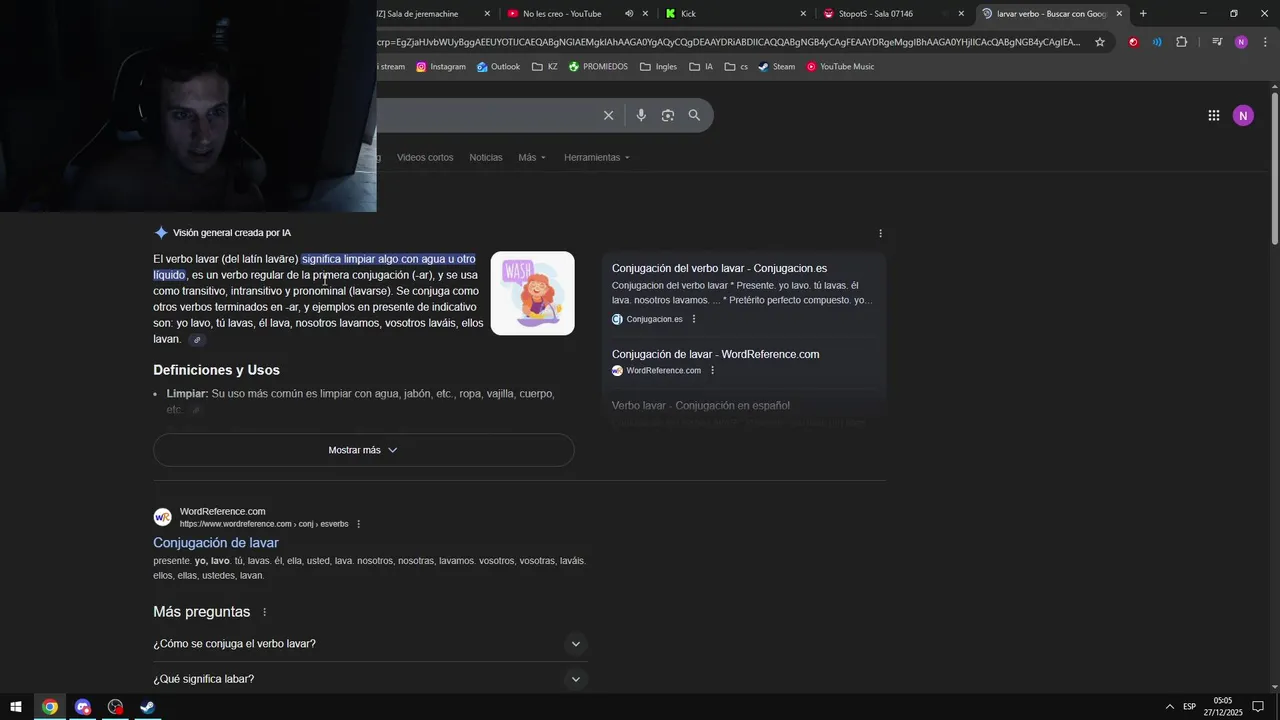Screen dimensions: 1280x720
Task: Show hidden system tray icons
Action: tap(1169, 707)
